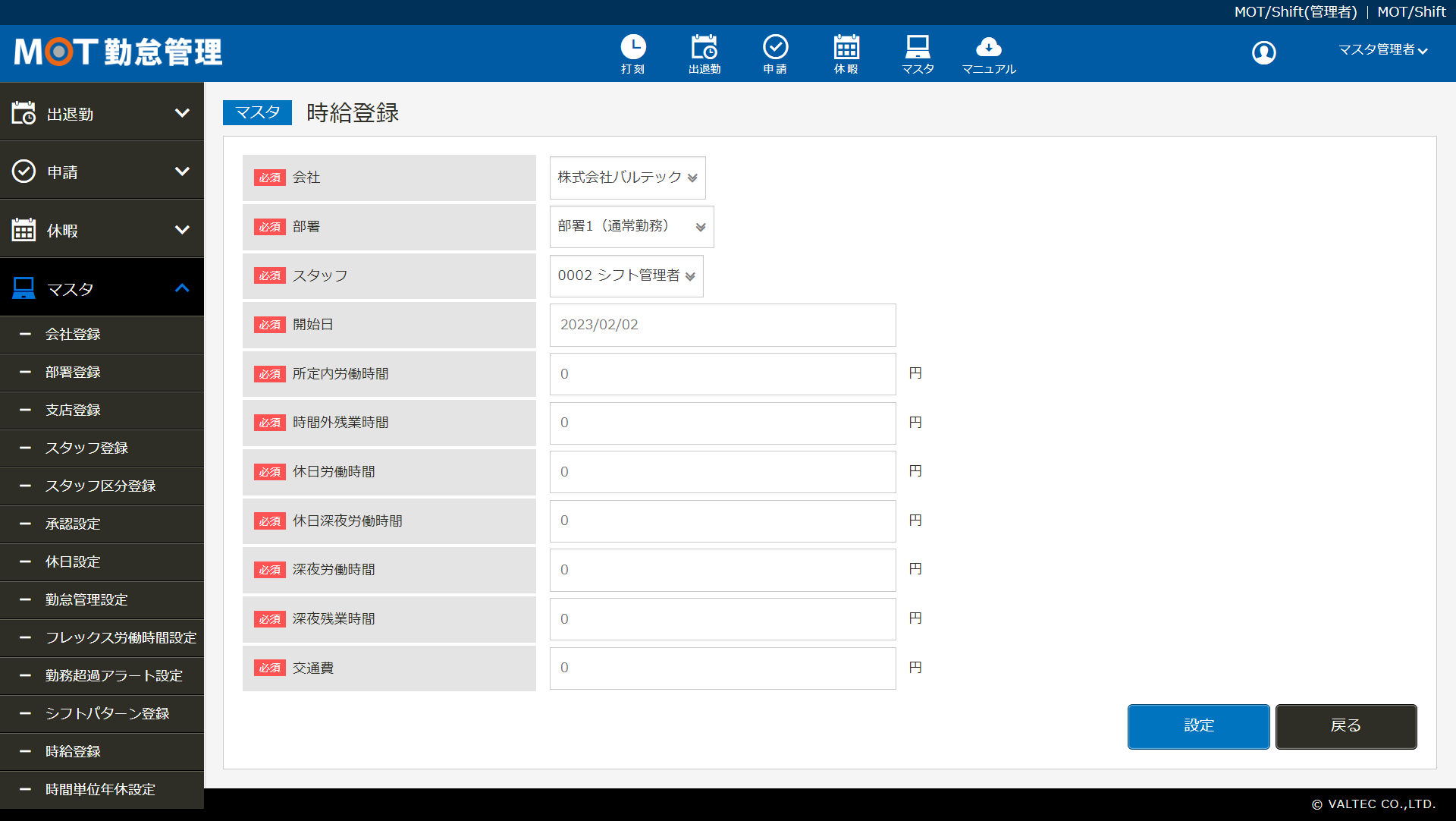Focus the 深夜残業時間 amount field

pyautogui.click(x=723, y=619)
